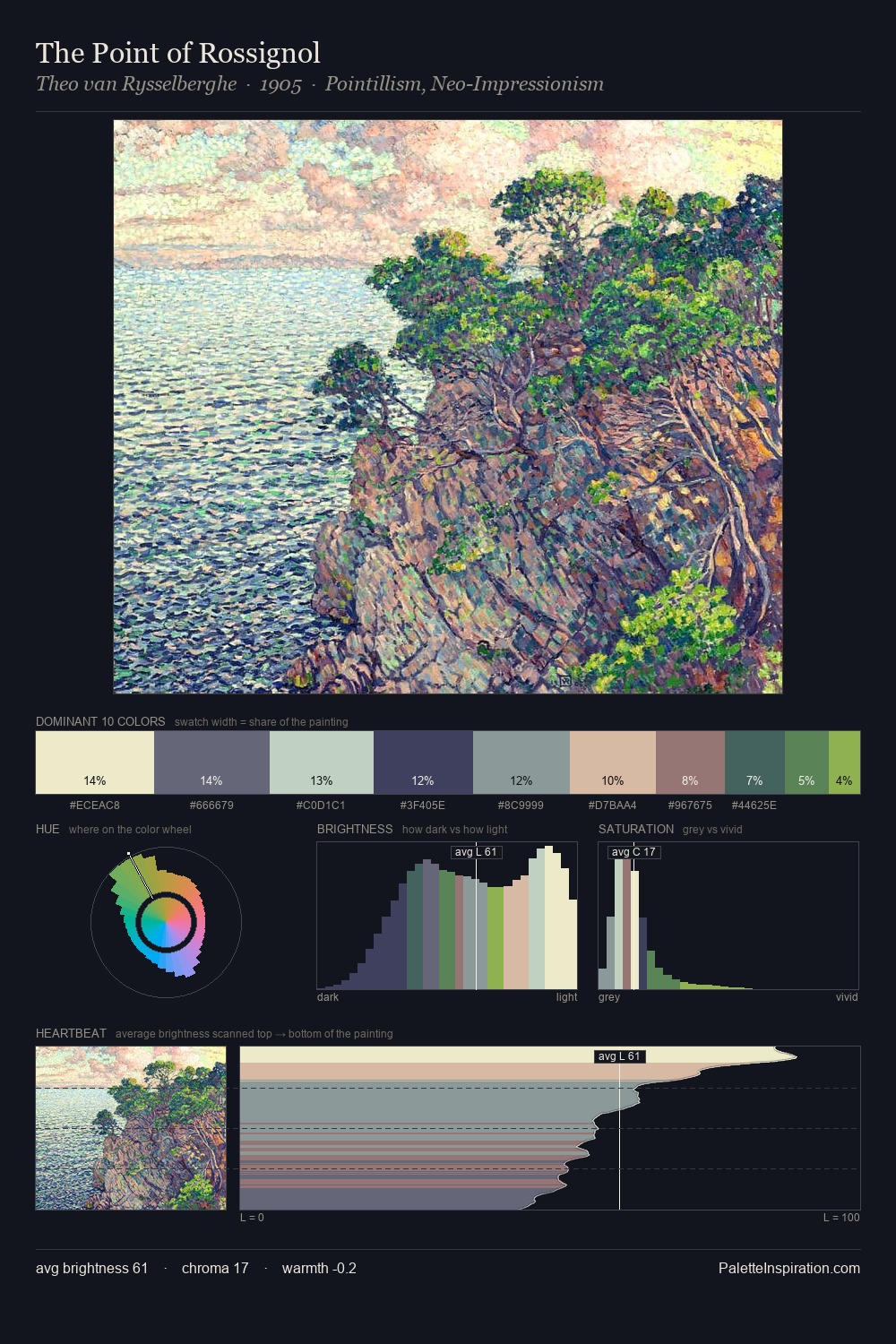Pick the 4% light green swatch

(844, 762)
